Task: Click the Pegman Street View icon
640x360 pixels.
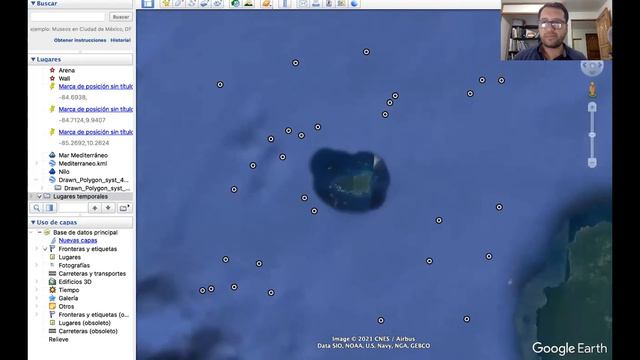Action: [x=592, y=89]
